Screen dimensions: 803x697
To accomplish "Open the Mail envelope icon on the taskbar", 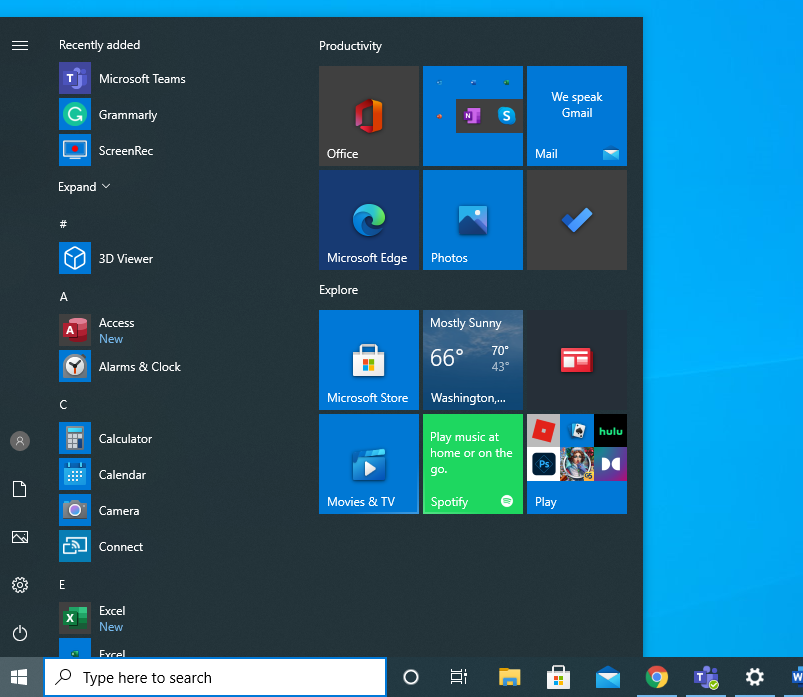I will point(608,677).
